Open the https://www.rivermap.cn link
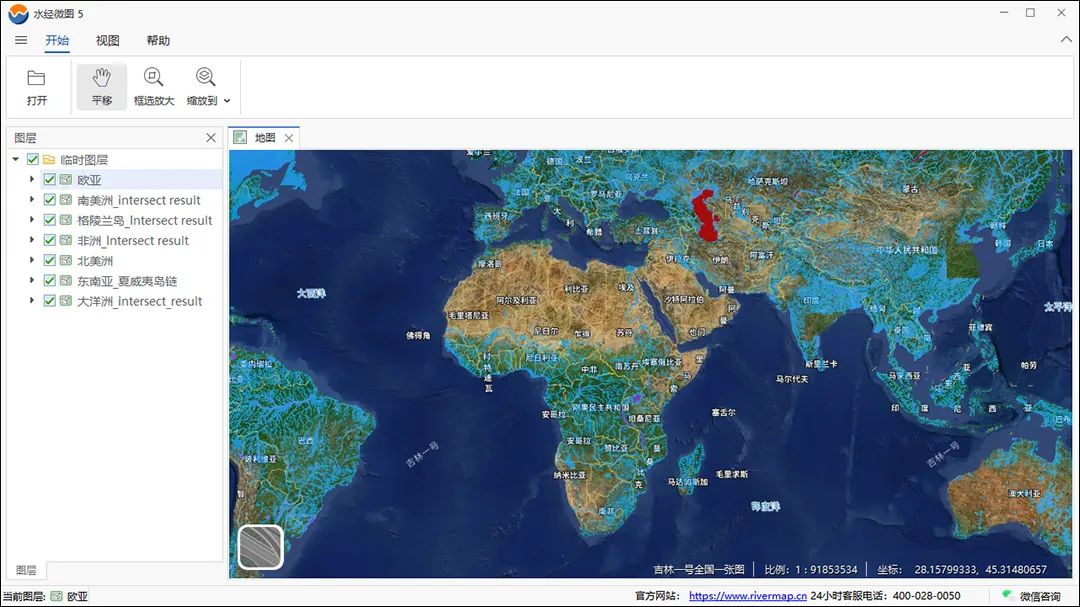This screenshot has height=607, width=1080. (x=747, y=596)
